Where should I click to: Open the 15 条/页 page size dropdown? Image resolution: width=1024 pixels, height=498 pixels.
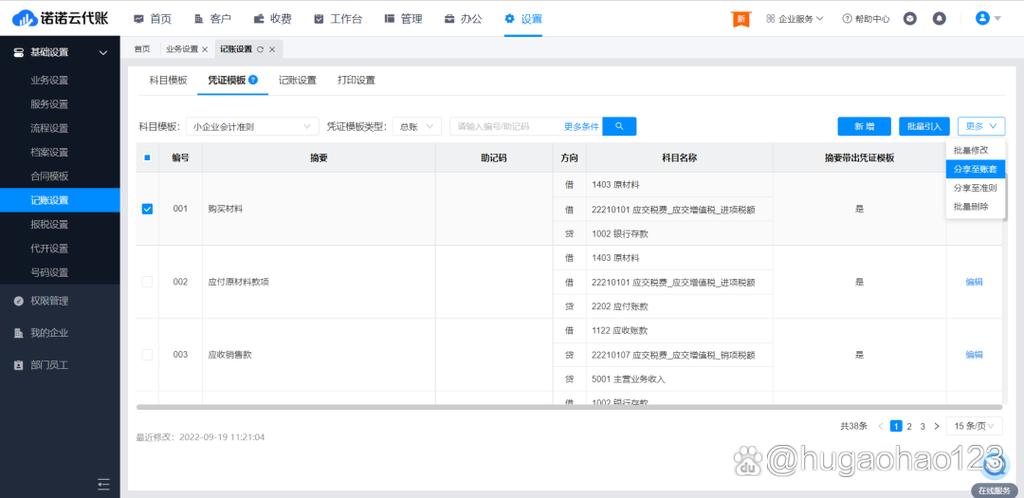[x=974, y=426]
